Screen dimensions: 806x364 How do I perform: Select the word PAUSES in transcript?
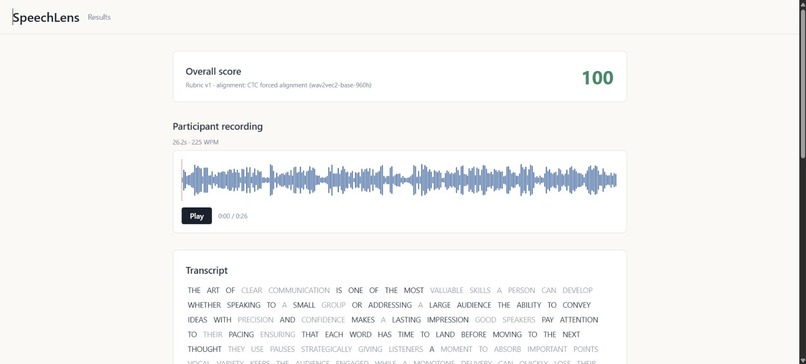coord(282,350)
